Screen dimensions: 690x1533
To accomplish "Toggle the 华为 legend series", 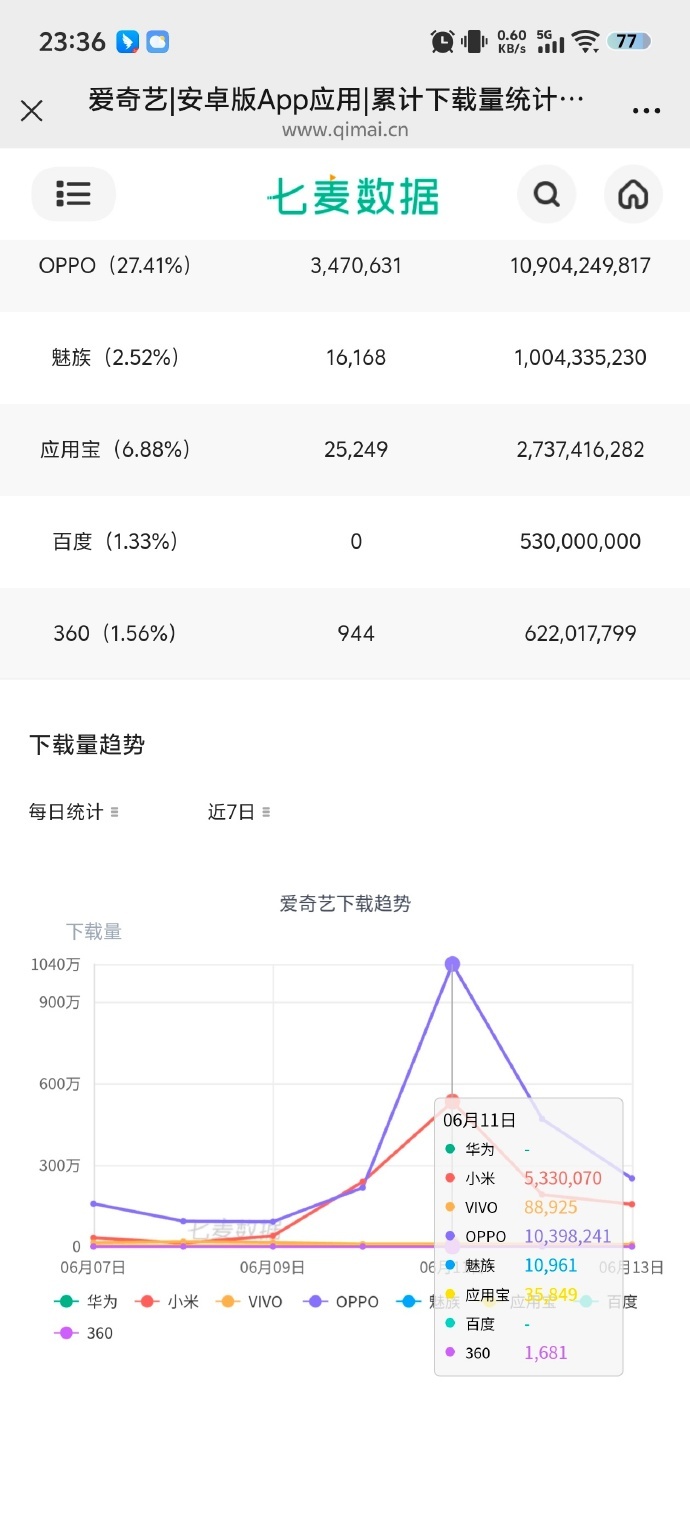I will pos(86,1301).
